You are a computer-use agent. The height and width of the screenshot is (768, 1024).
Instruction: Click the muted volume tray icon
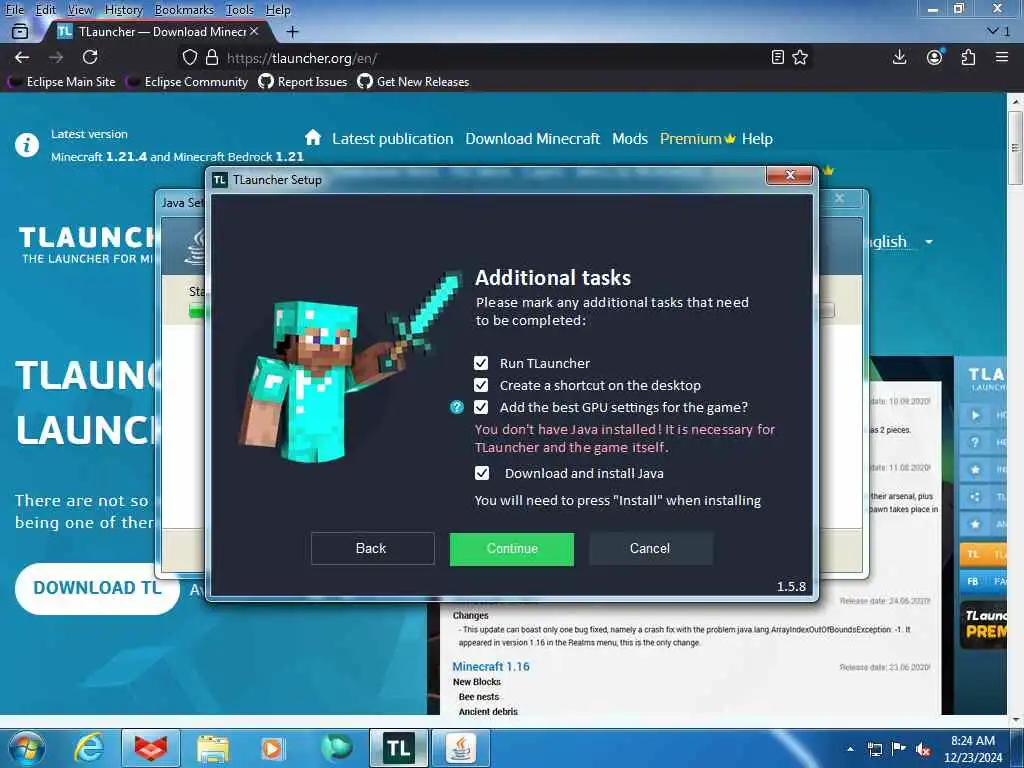pos(923,749)
